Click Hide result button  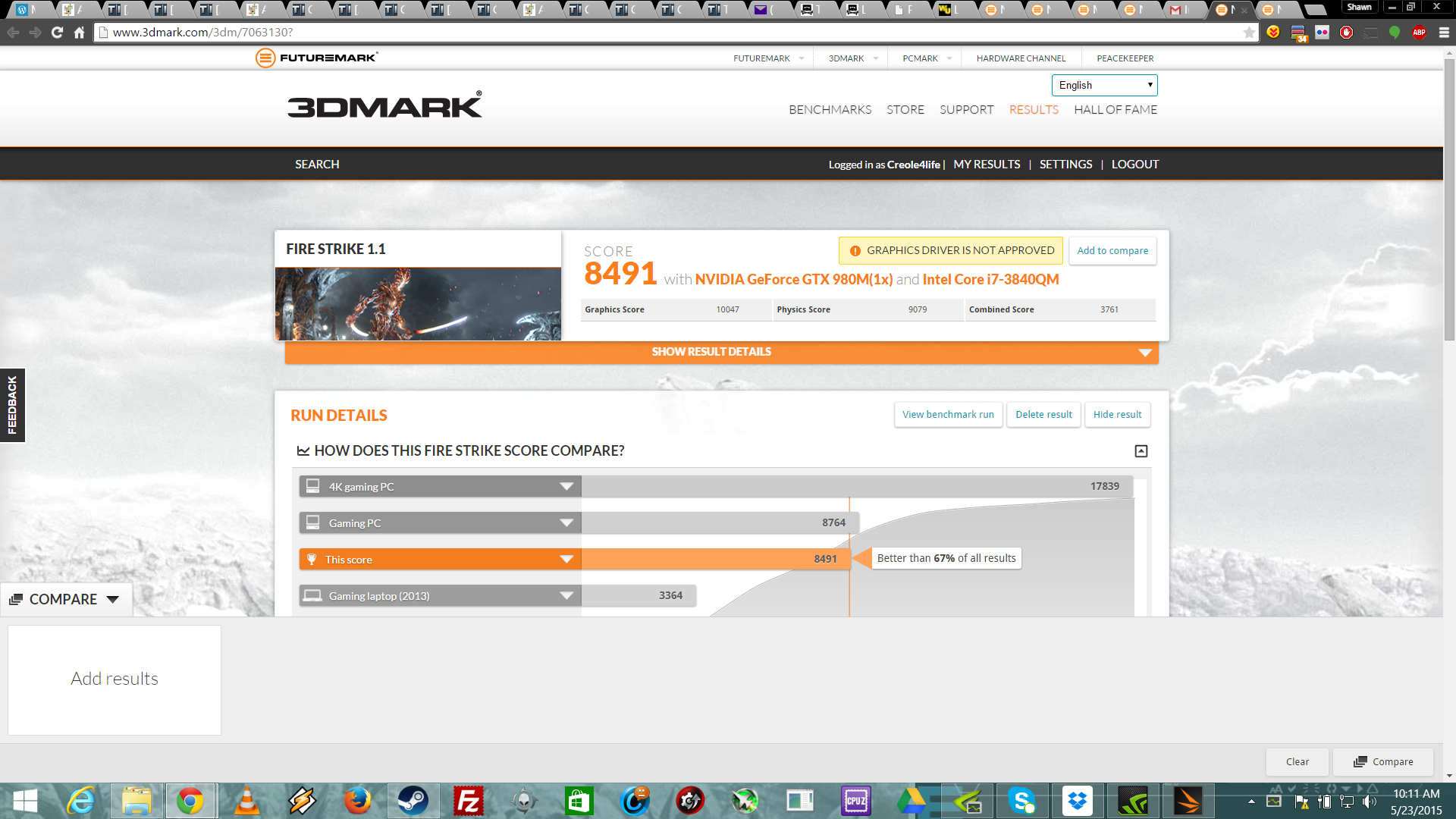pos(1117,415)
